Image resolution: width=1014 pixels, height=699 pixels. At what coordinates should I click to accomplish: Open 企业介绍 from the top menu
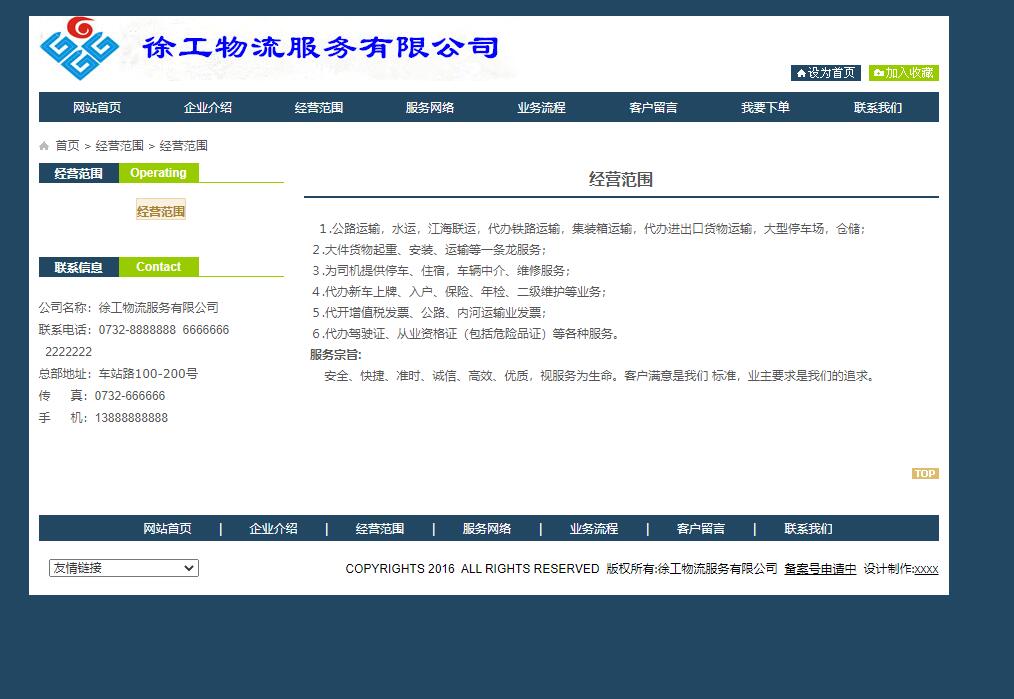point(207,107)
